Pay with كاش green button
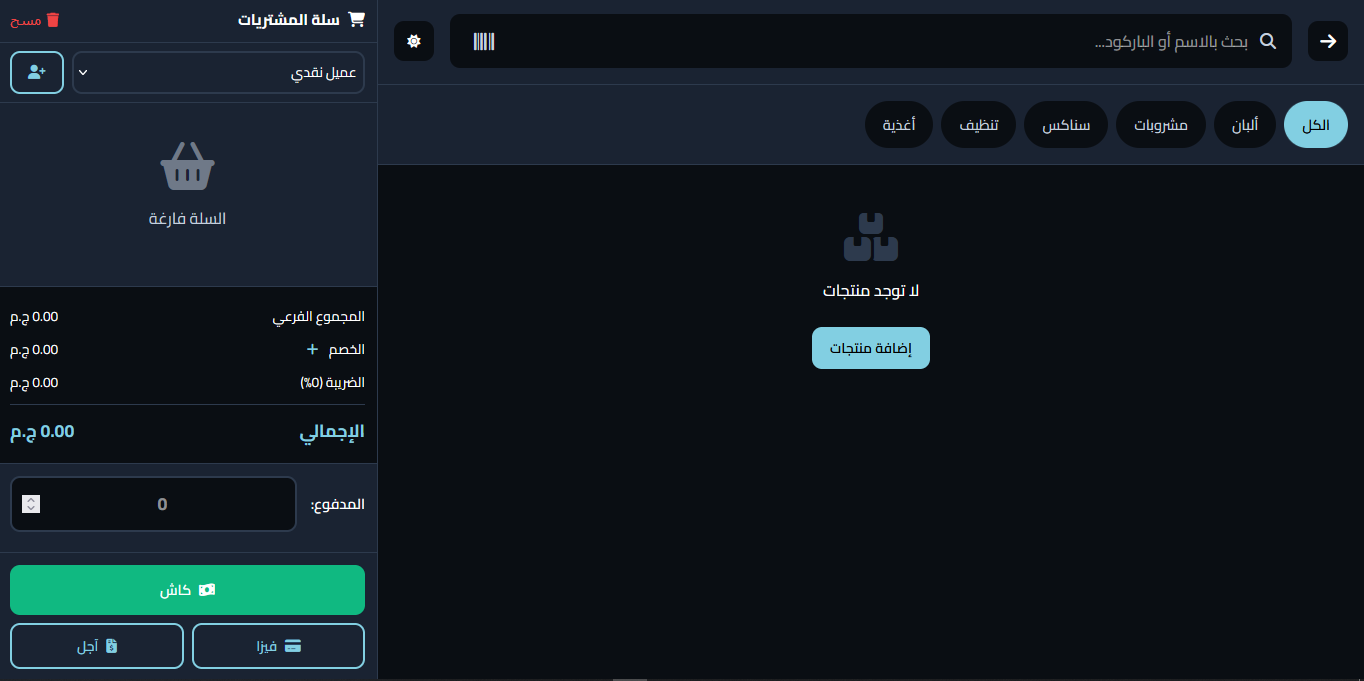The width and height of the screenshot is (1364, 681). click(x=187, y=590)
